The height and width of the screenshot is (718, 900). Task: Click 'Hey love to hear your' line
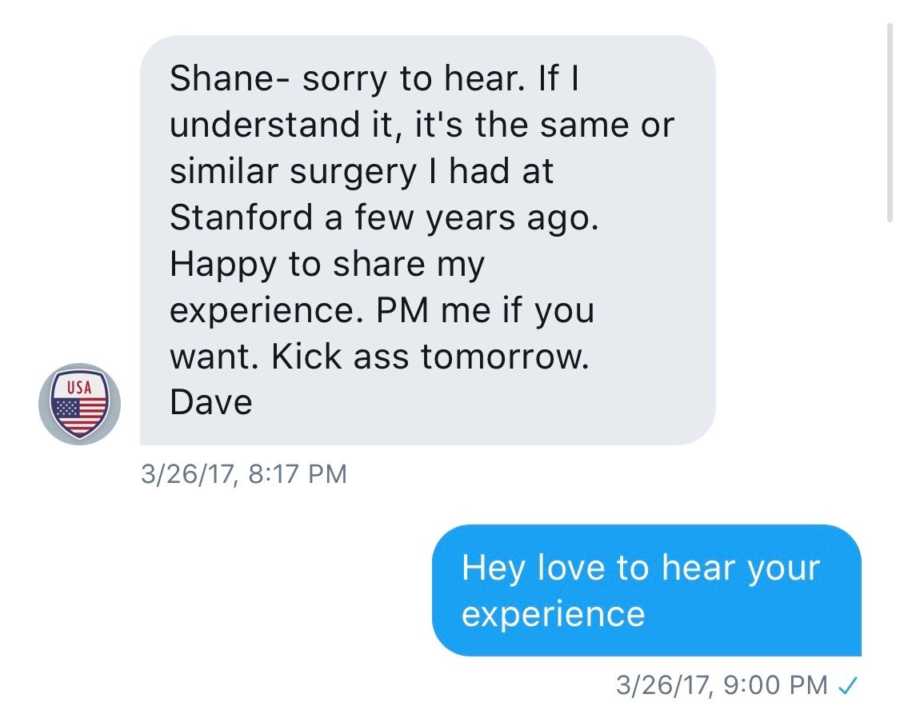641,569
